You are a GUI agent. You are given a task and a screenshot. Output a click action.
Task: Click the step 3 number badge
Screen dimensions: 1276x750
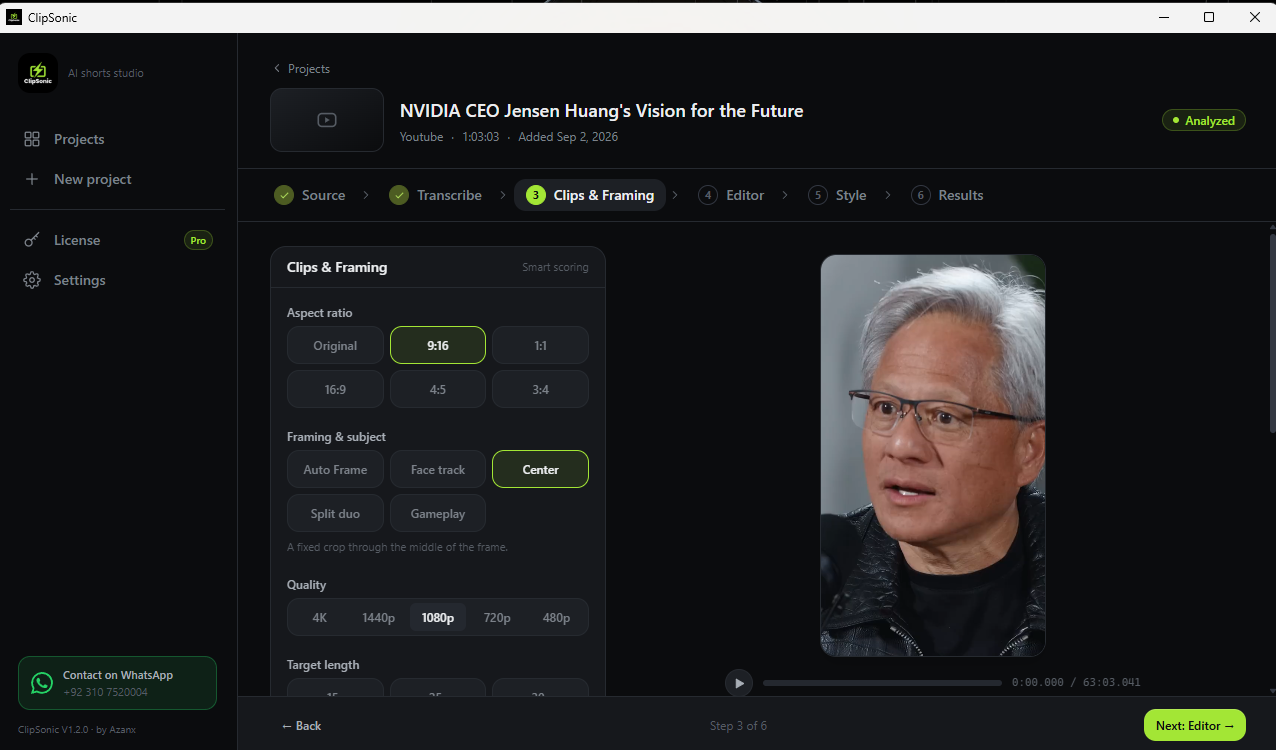pyautogui.click(x=536, y=195)
